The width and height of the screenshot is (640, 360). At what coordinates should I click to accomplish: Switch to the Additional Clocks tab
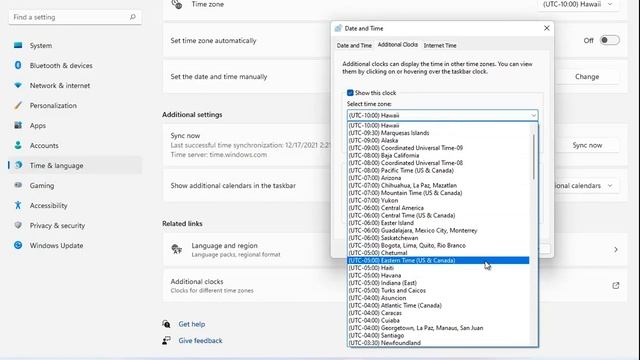click(x=398, y=44)
